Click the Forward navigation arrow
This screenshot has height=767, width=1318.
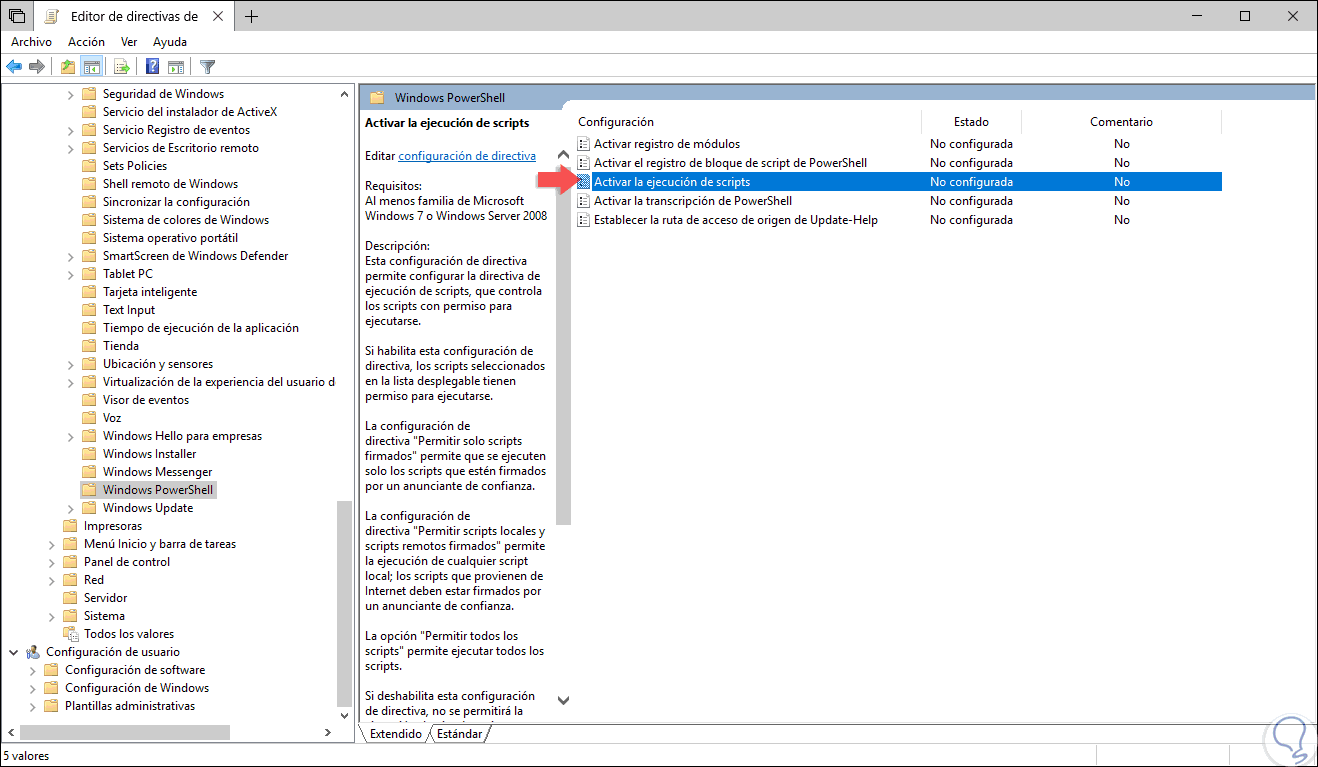tap(36, 66)
